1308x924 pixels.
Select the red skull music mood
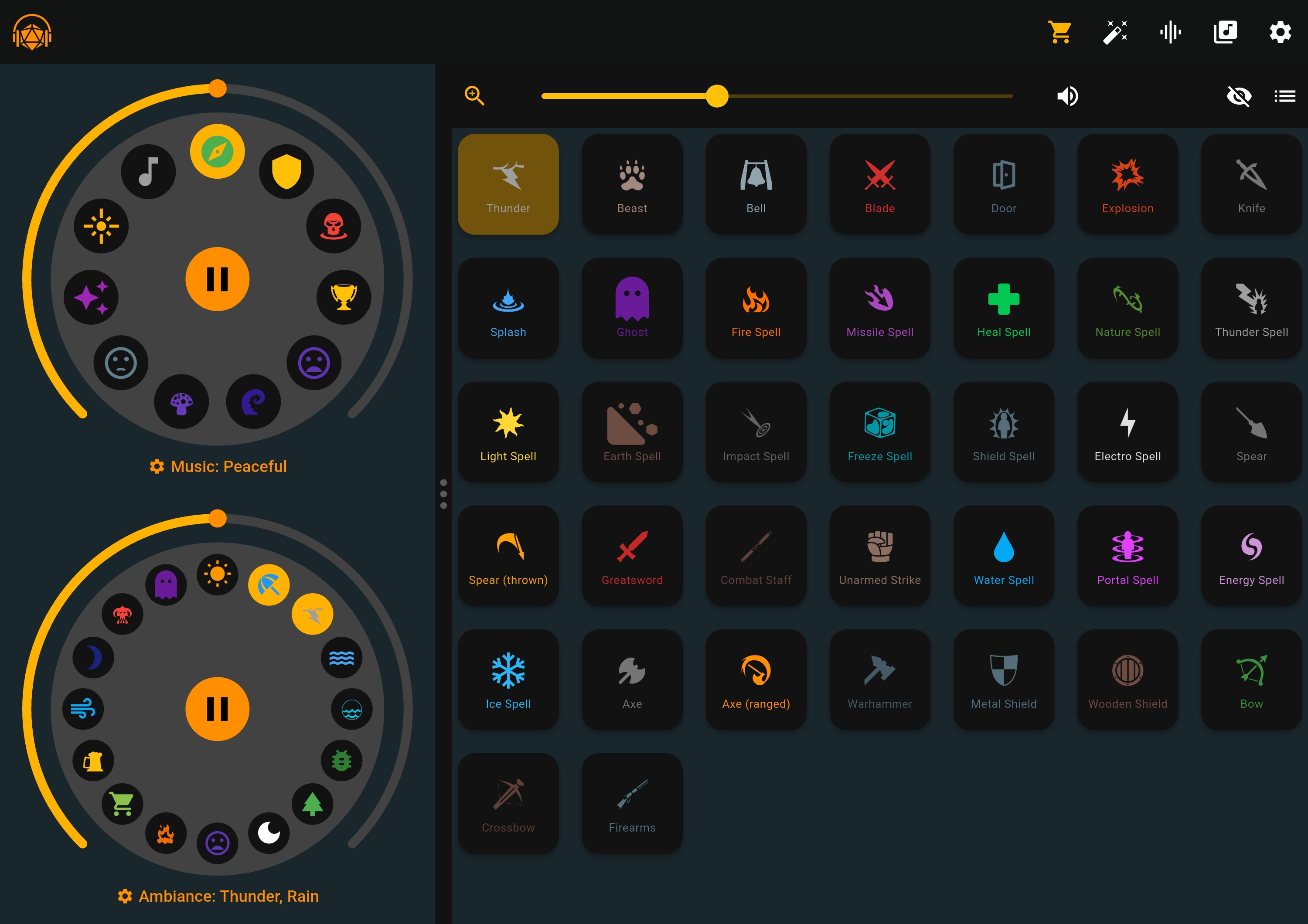pos(333,226)
